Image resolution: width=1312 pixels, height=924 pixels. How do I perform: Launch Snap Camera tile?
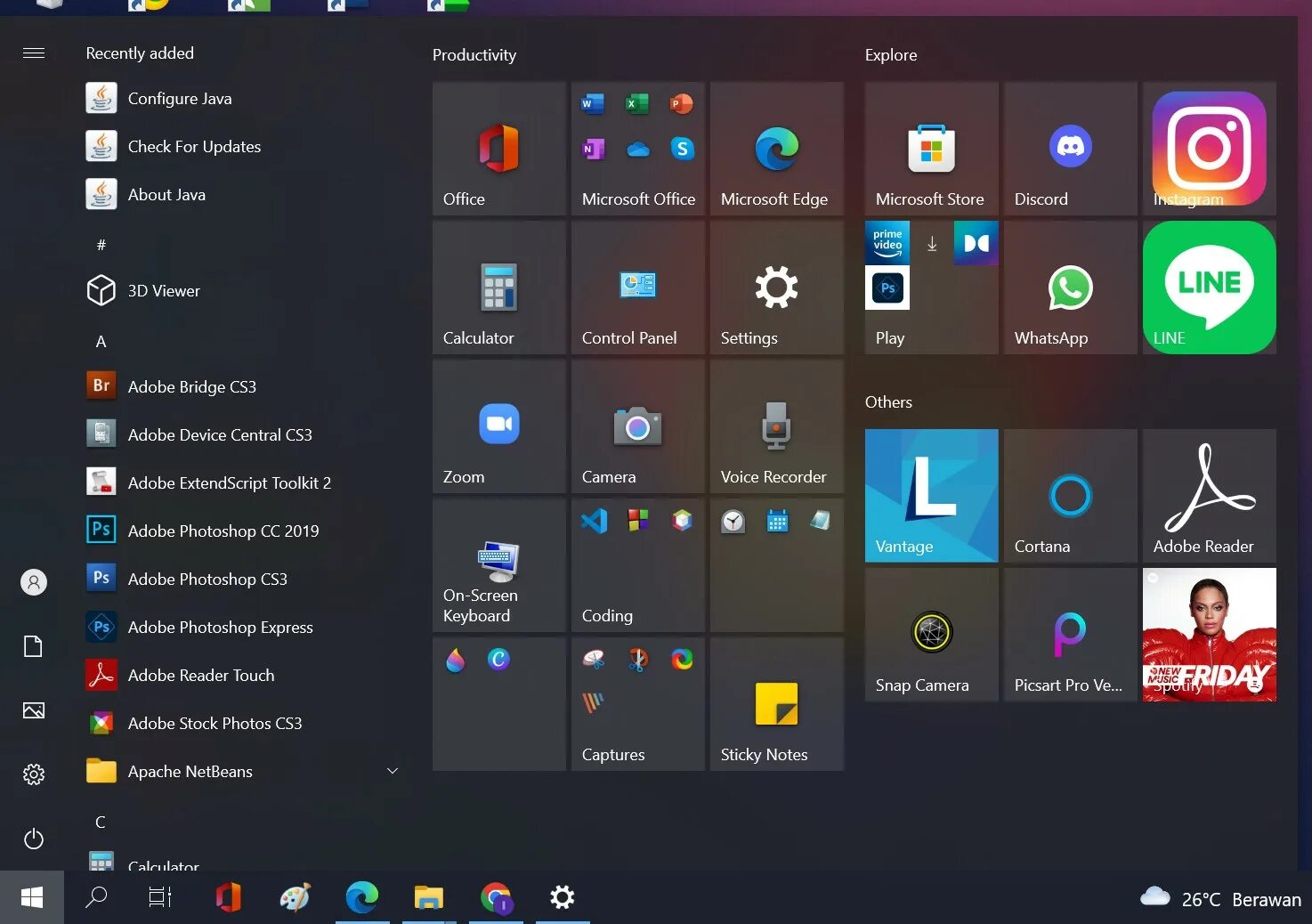[x=932, y=635]
